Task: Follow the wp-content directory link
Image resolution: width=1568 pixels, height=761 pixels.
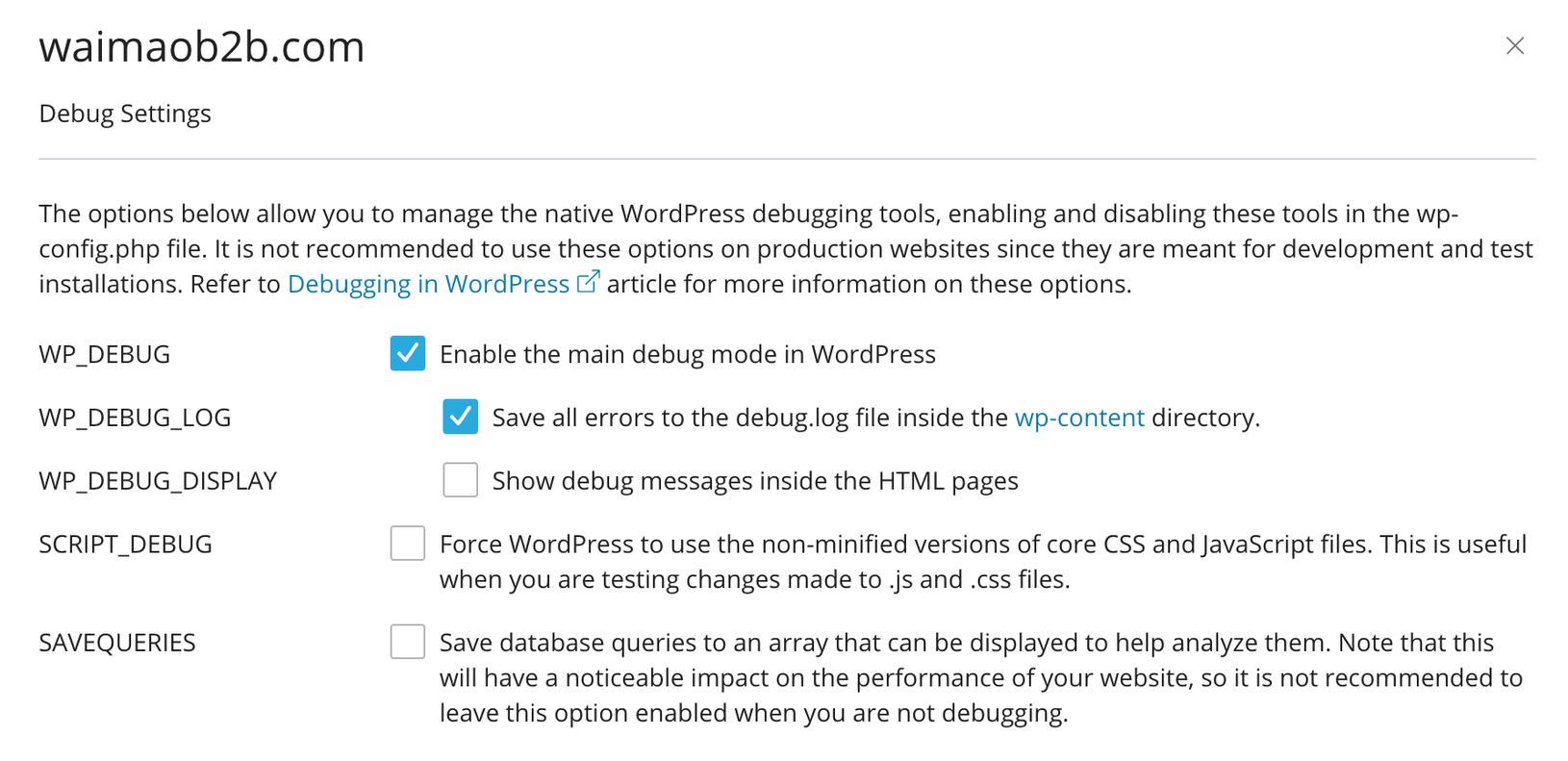Action: (x=1079, y=417)
